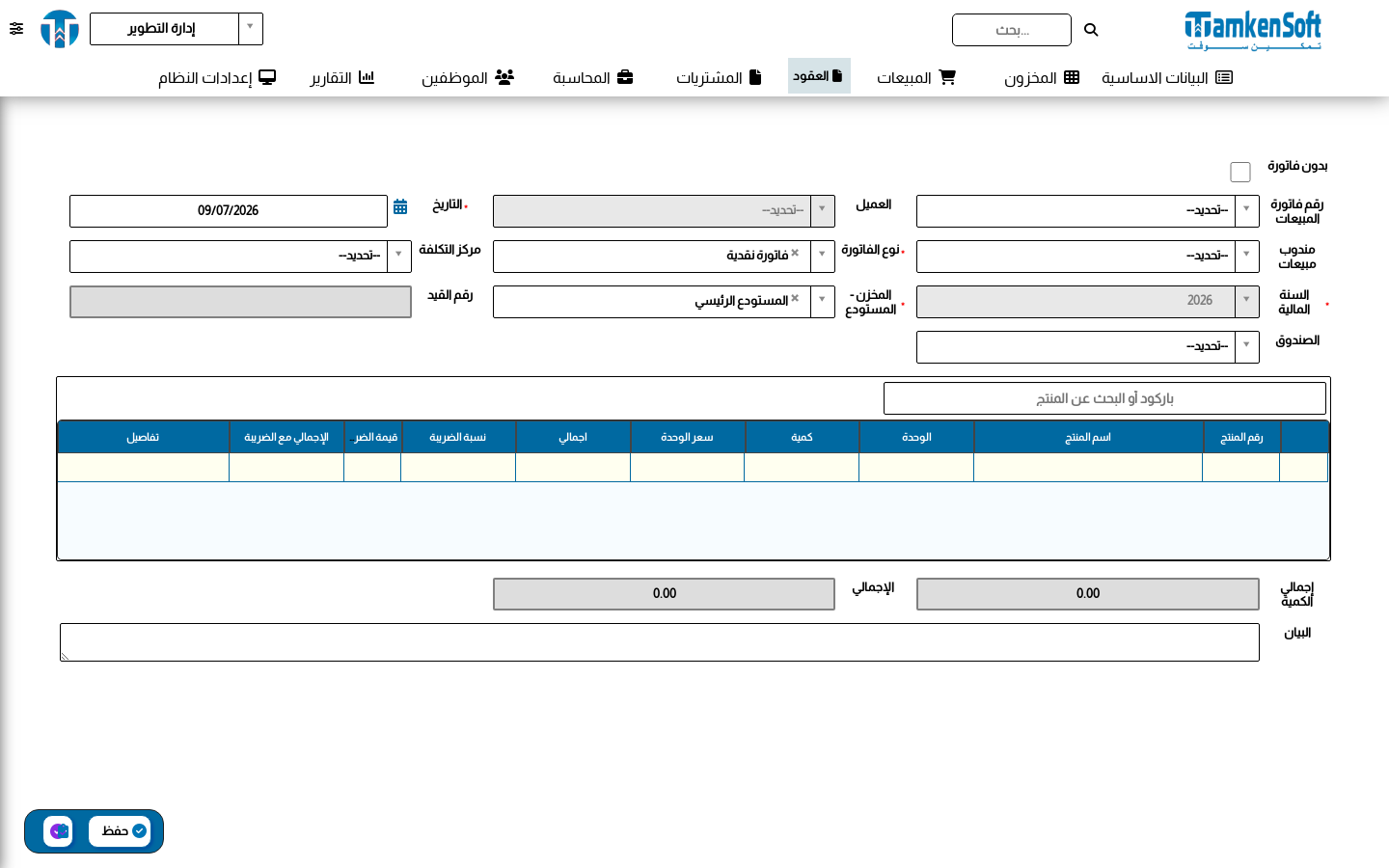Screen dimensions: 1389x868
Task: Open the المخزون menu
Action: coord(1042,77)
